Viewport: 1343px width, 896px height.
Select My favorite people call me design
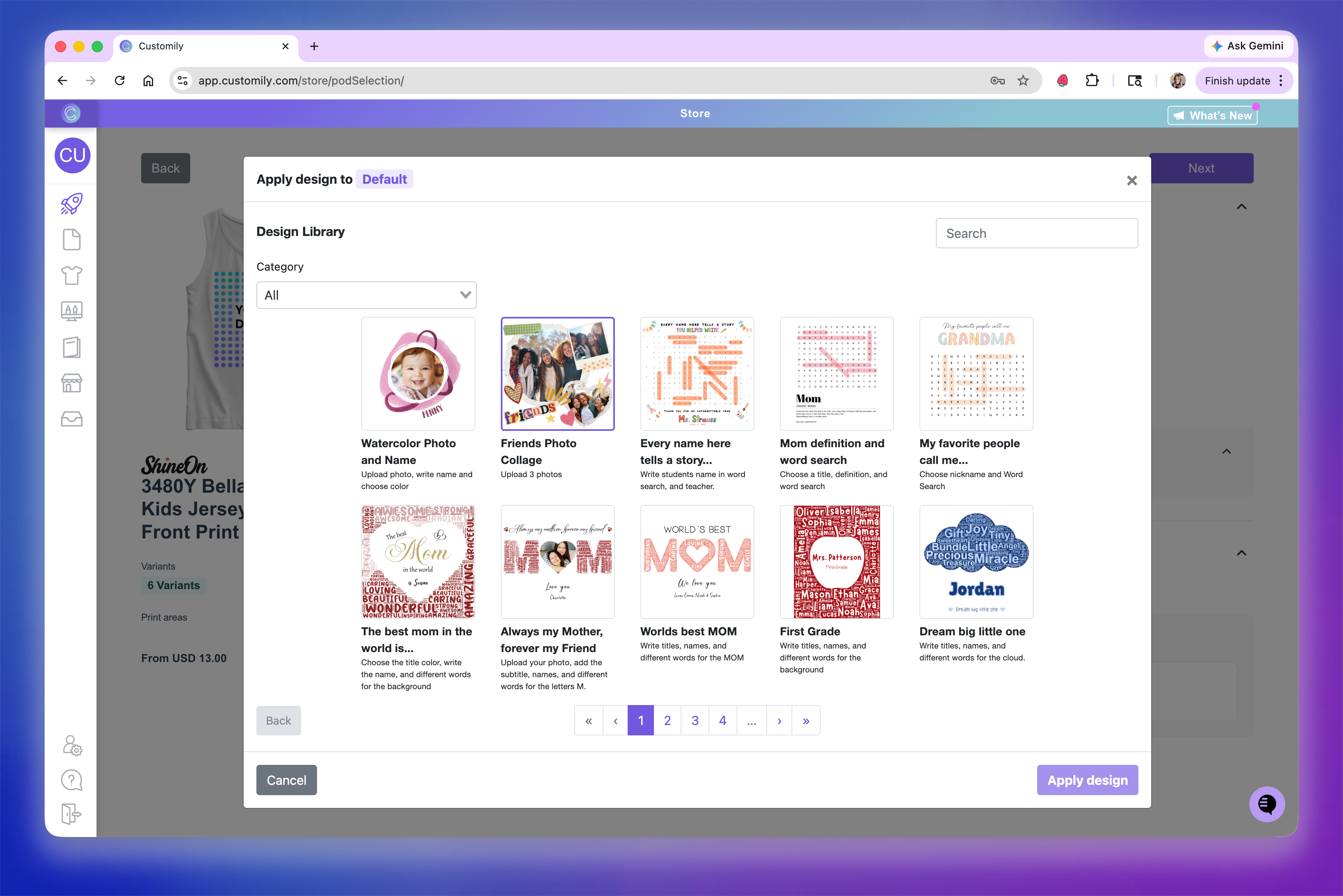pyautogui.click(x=976, y=374)
